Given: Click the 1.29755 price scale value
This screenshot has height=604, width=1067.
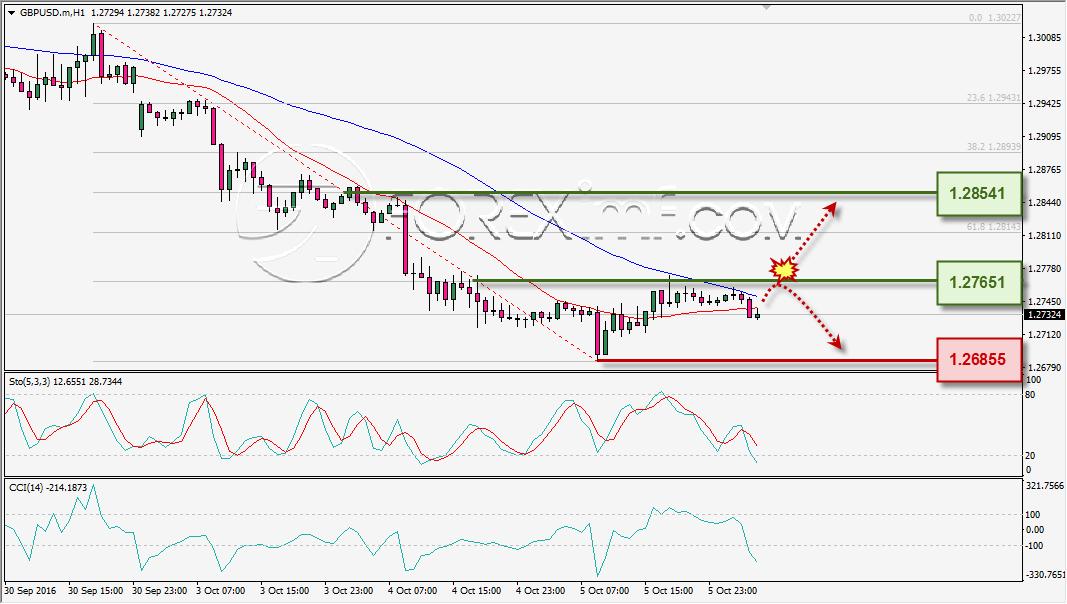Looking at the screenshot, I should [1045, 71].
